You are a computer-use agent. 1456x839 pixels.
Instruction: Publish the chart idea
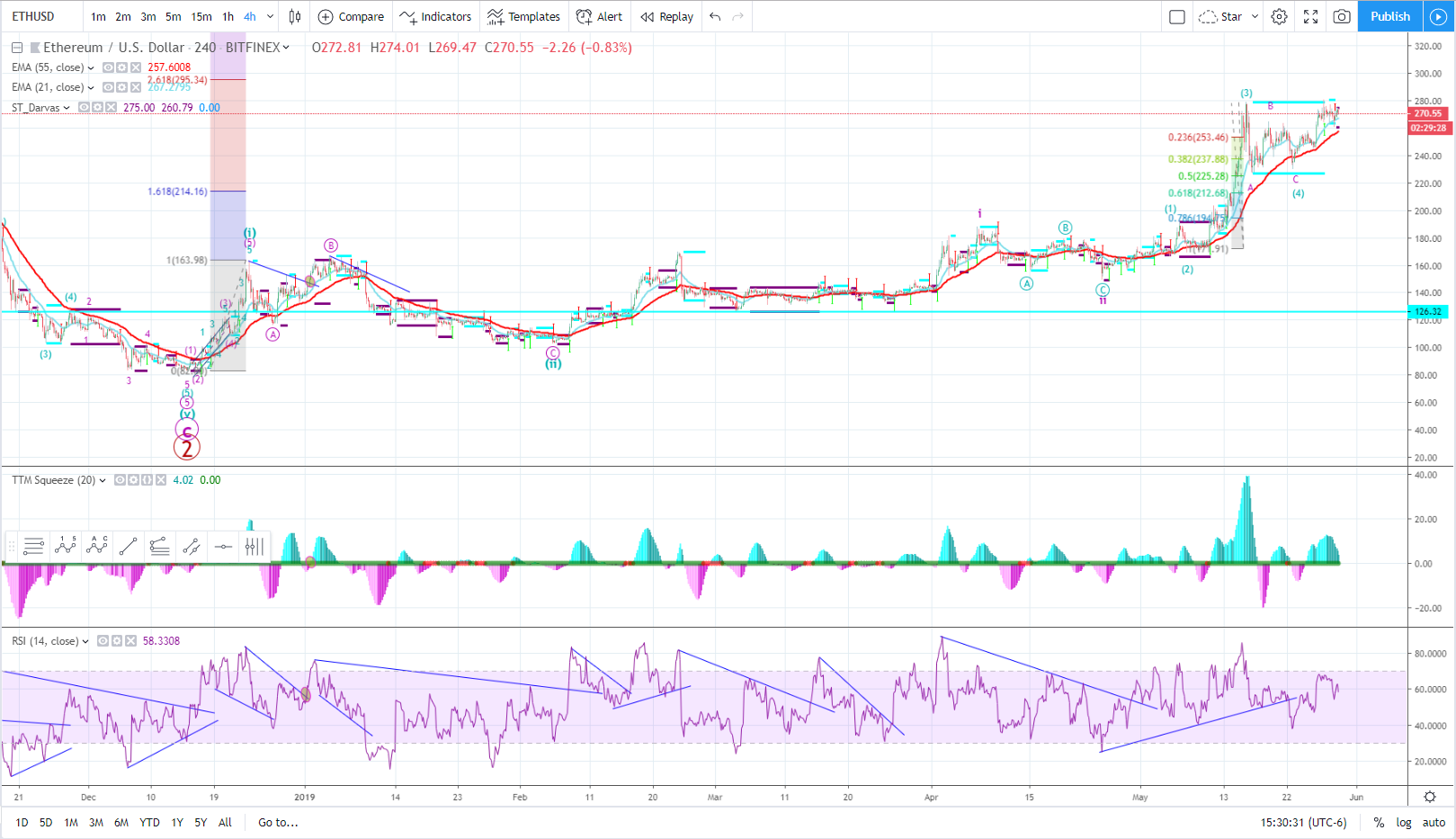(x=1389, y=16)
